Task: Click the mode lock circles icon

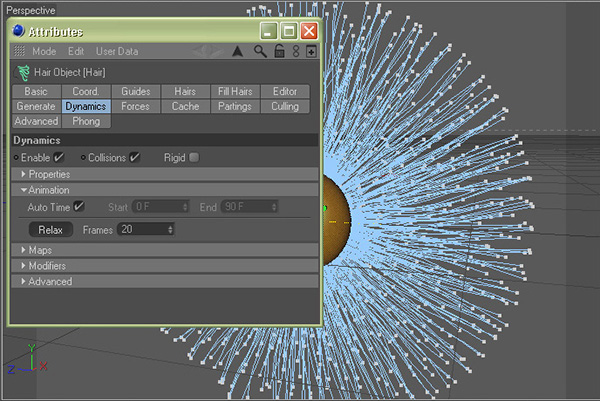Action: (296, 51)
